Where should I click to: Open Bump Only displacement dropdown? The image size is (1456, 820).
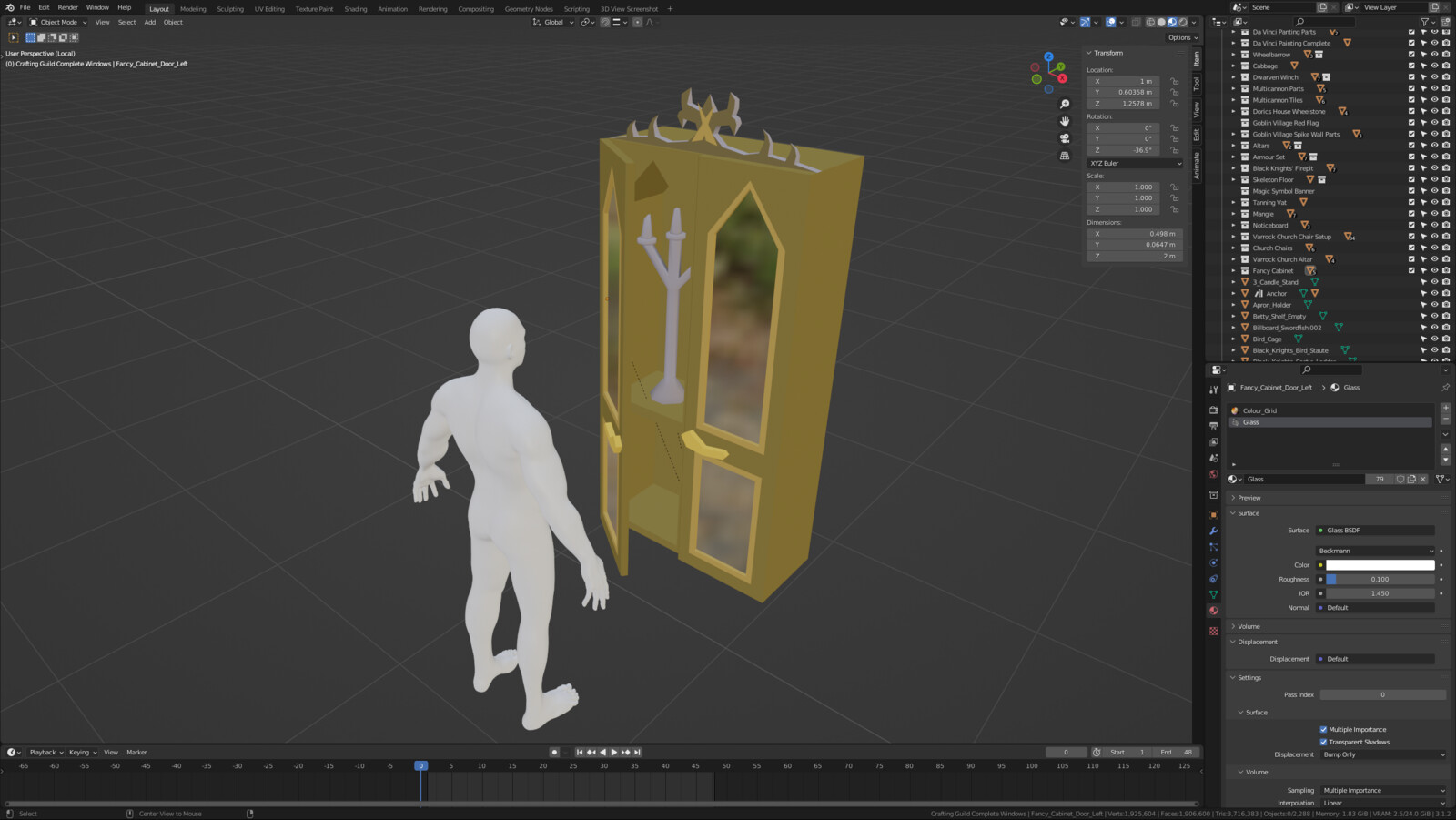pyautogui.click(x=1383, y=754)
